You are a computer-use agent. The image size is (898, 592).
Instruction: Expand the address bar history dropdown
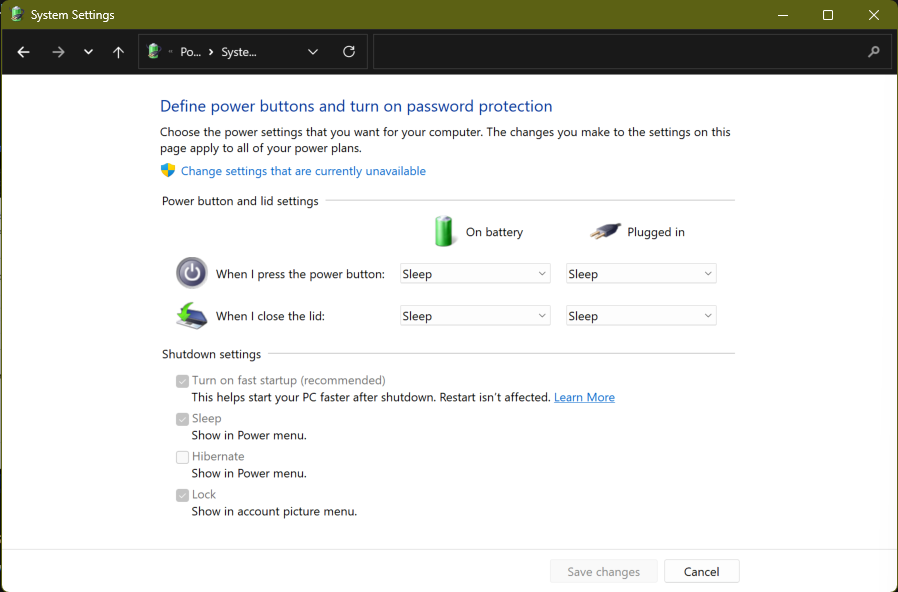click(313, 52)
